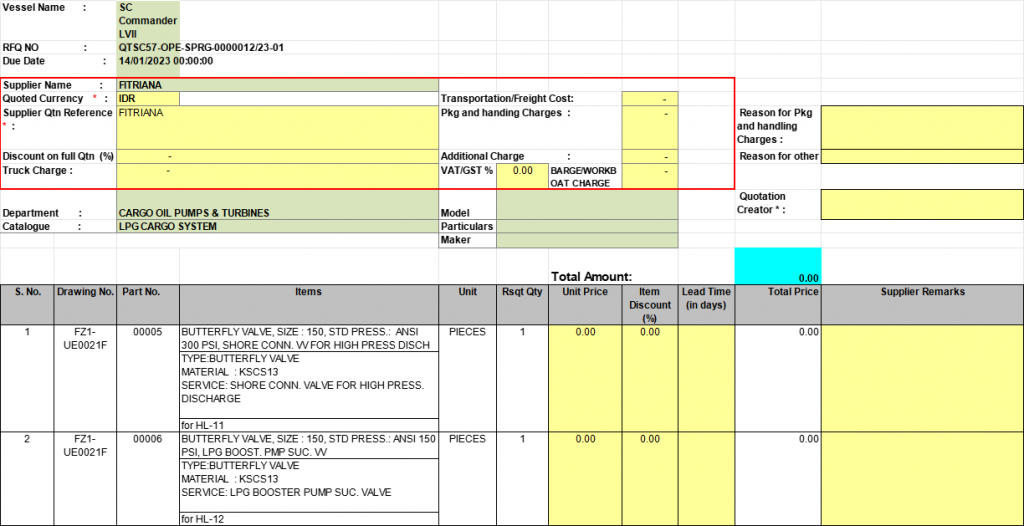
Task: Click the Quotation Creator input field
Action: [921, 204]
